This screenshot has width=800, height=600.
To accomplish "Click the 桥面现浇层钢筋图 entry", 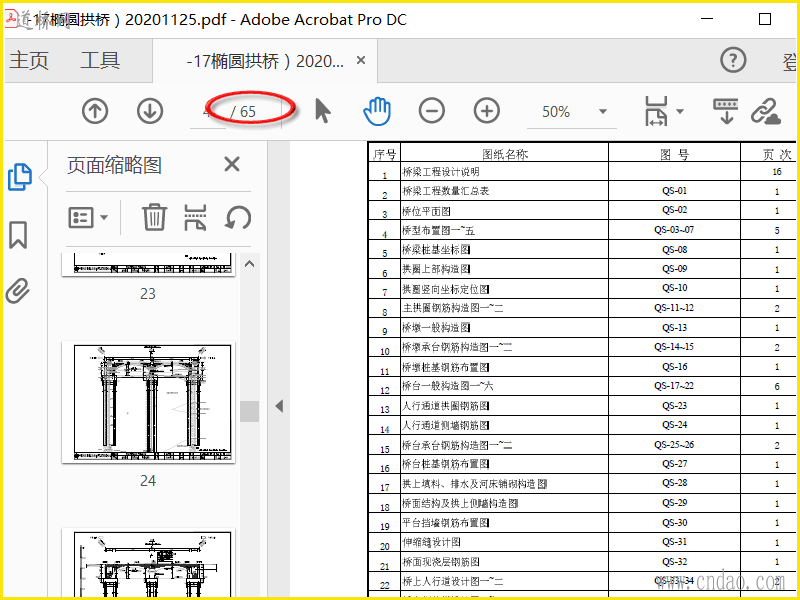I will point(441,562).
